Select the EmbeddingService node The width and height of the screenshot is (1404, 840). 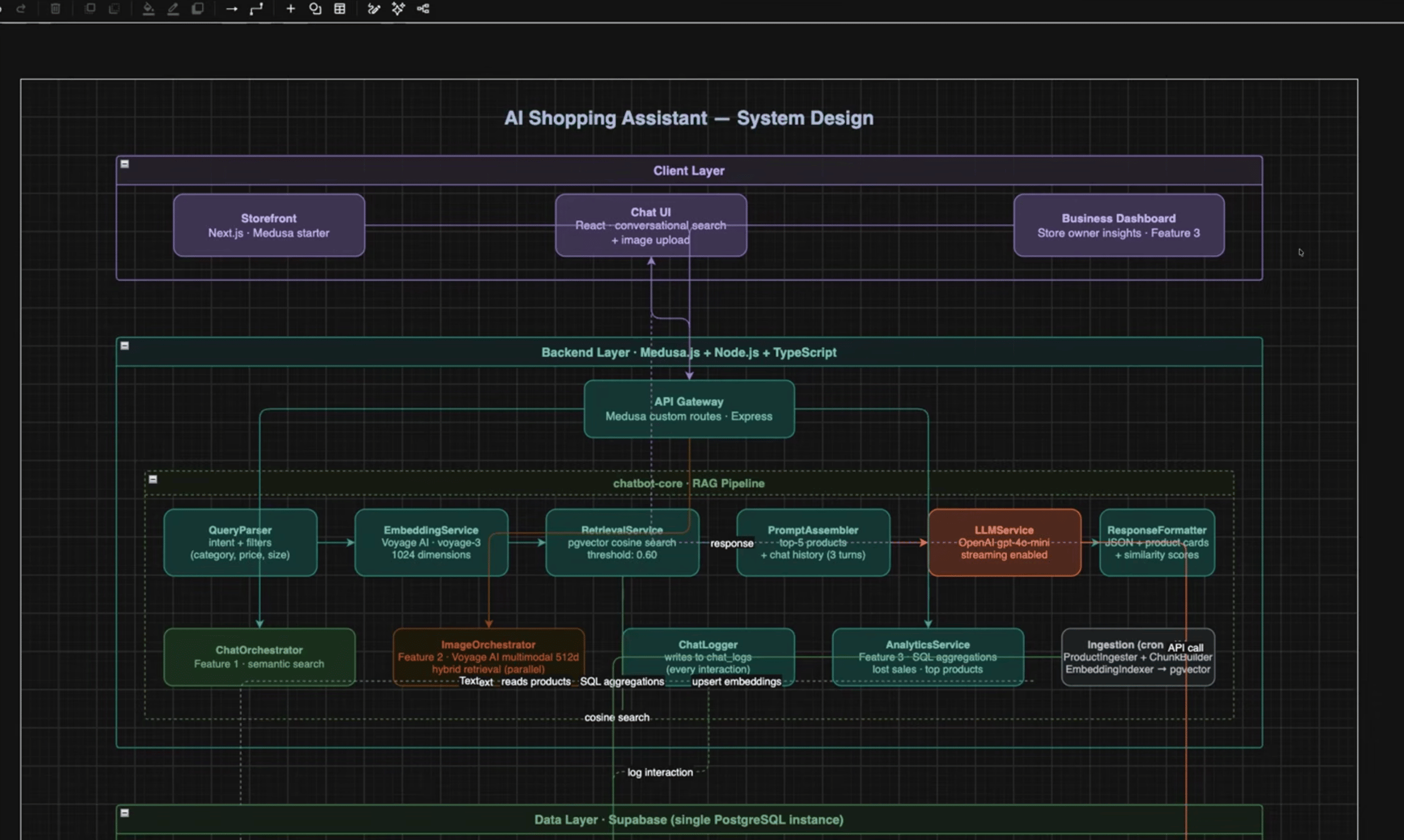coord(431,542)
